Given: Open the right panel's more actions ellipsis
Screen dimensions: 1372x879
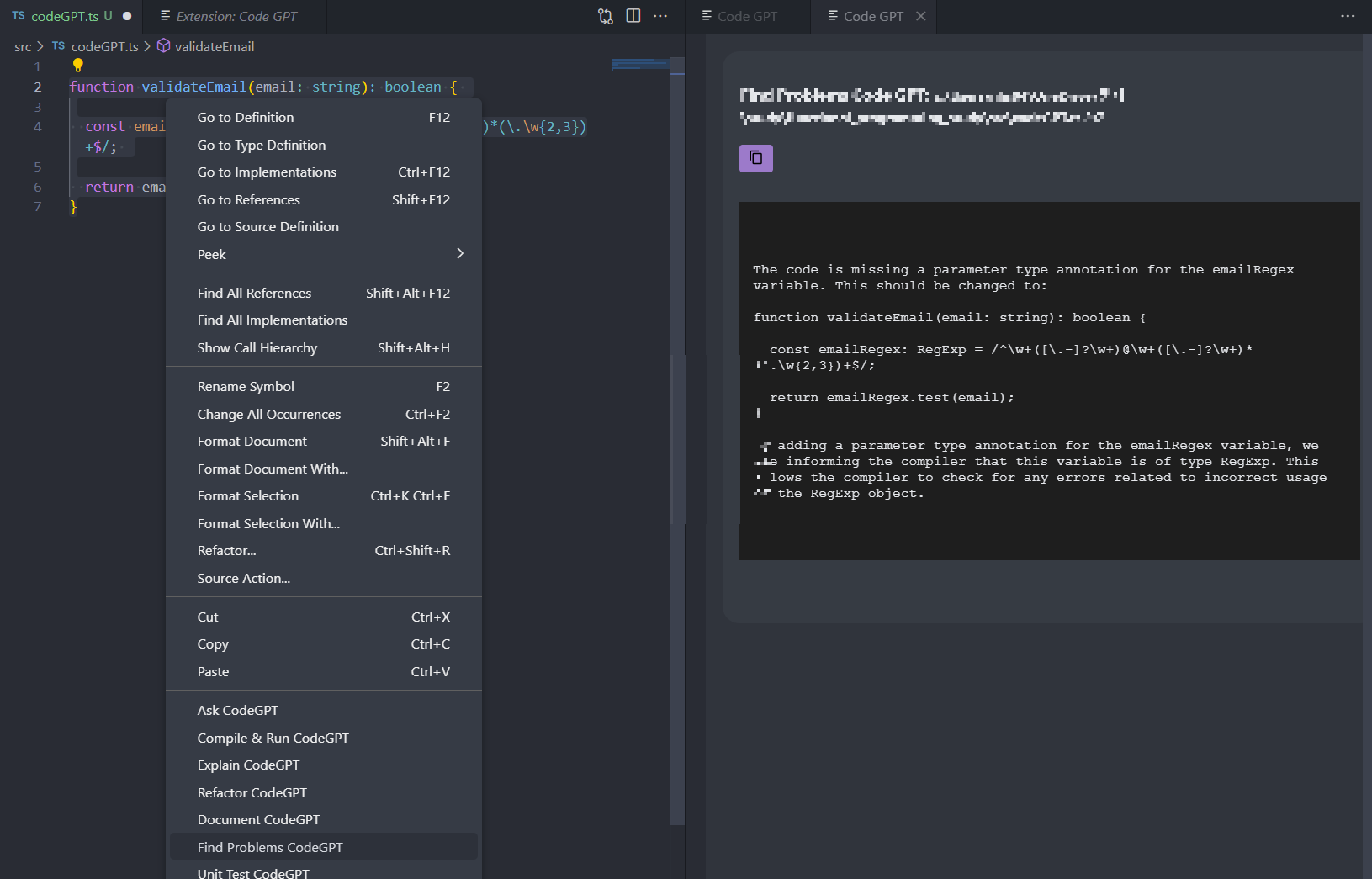Looking at the screenshot, I should [x=1348, y=16].
